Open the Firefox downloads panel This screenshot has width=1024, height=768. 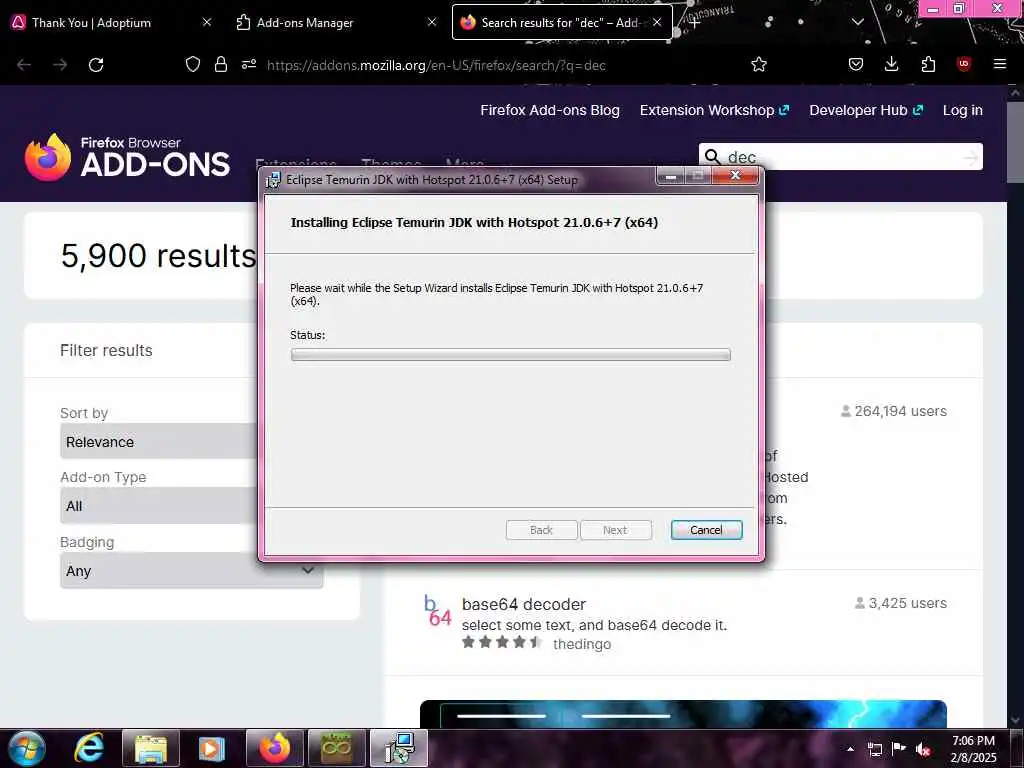click(x=891, y=64)
